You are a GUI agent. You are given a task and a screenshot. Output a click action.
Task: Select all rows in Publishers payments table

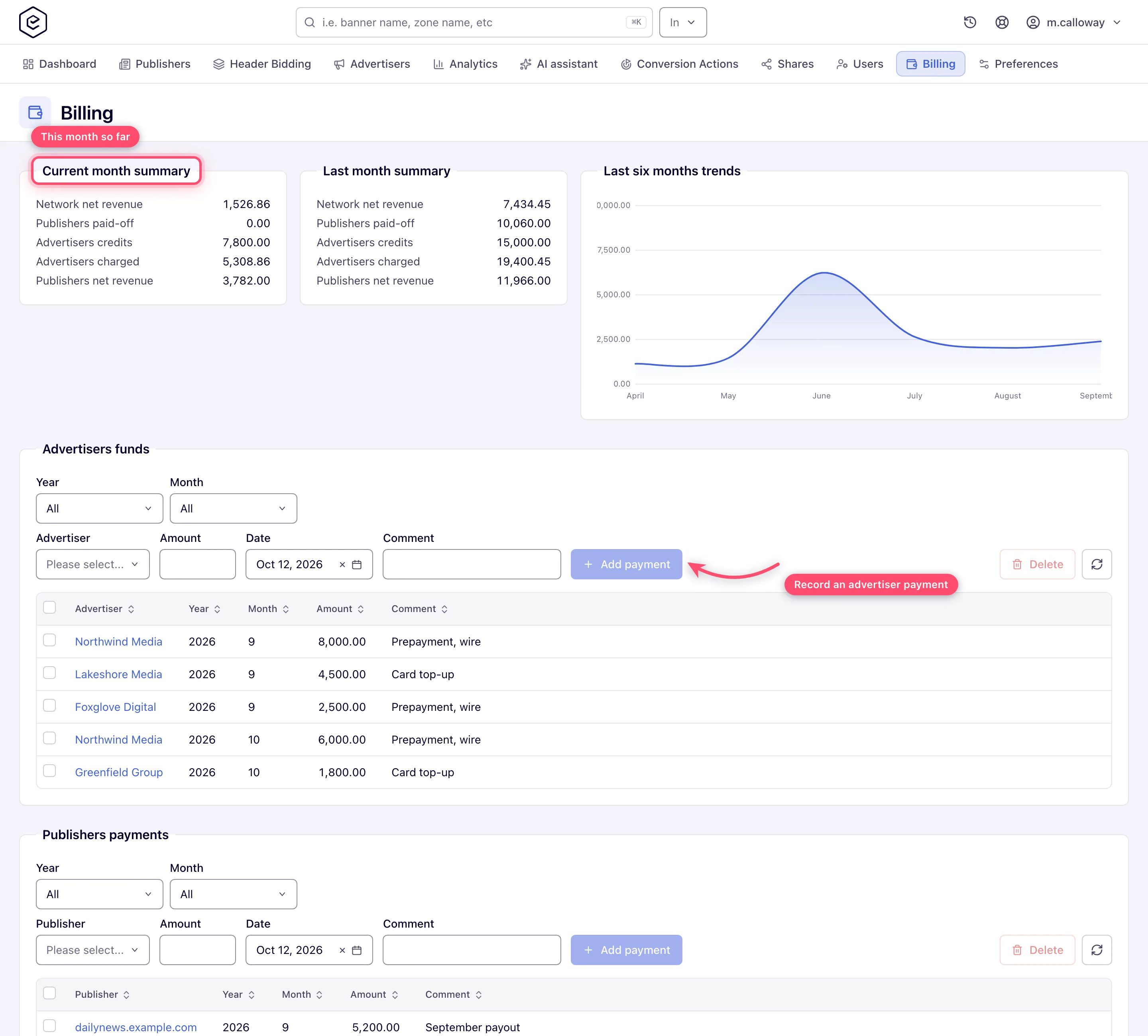click(x=49, y=993)
